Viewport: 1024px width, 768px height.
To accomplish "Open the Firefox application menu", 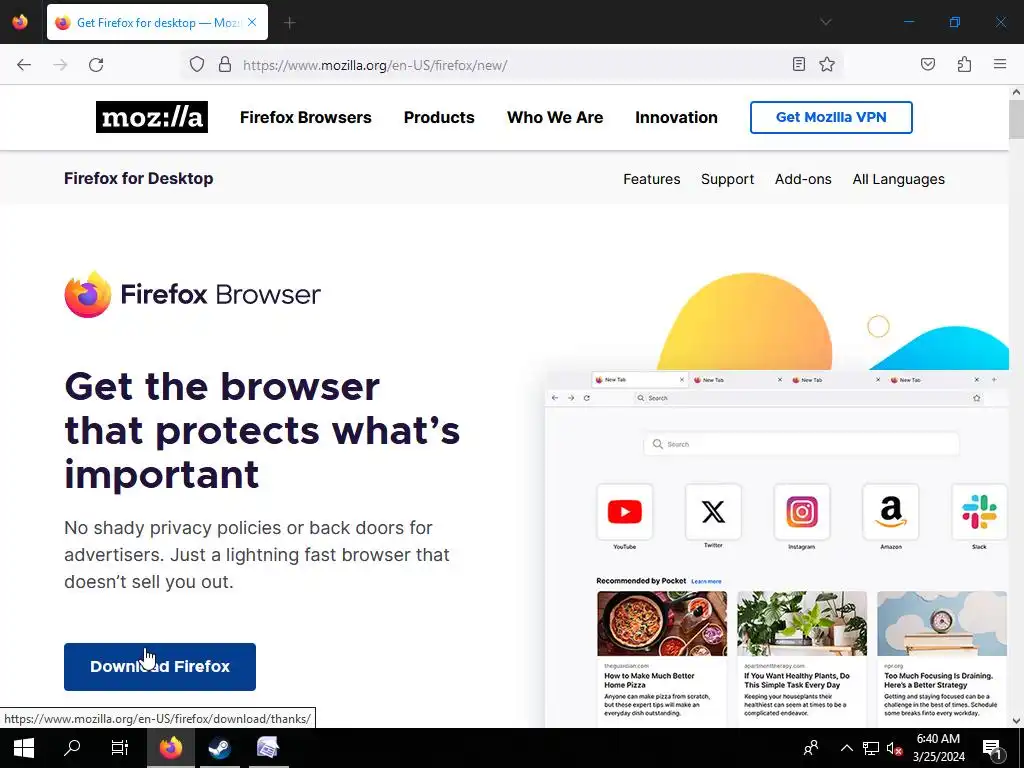I will tap(1000, 64).
